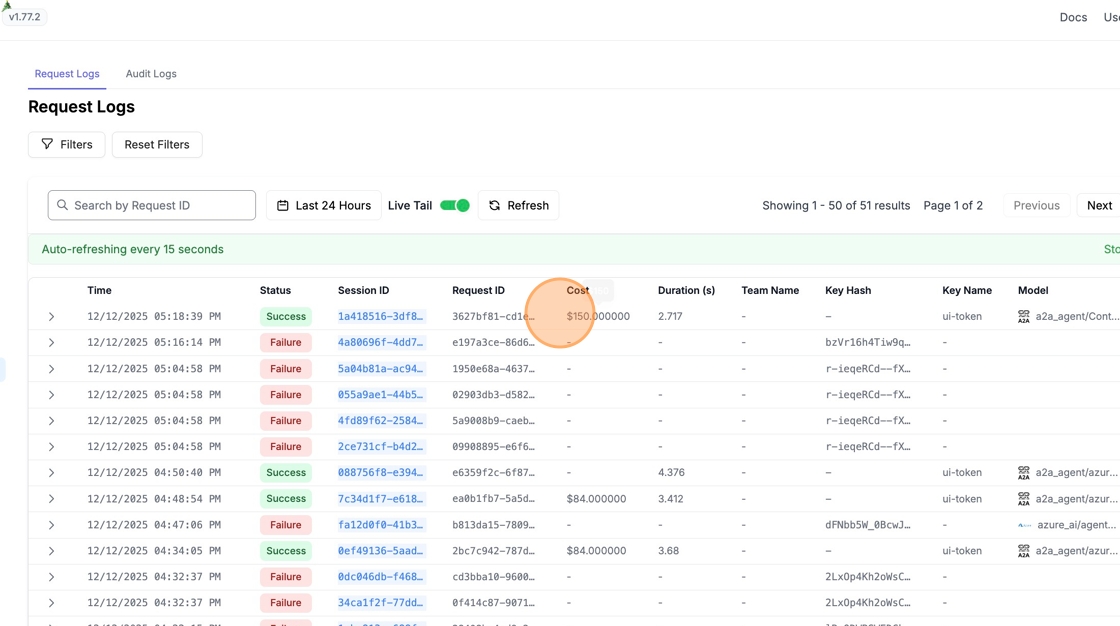The width and height of the screenshot is (1120, 626).
Task: Go to the Next page of results
Action: 1099,205
